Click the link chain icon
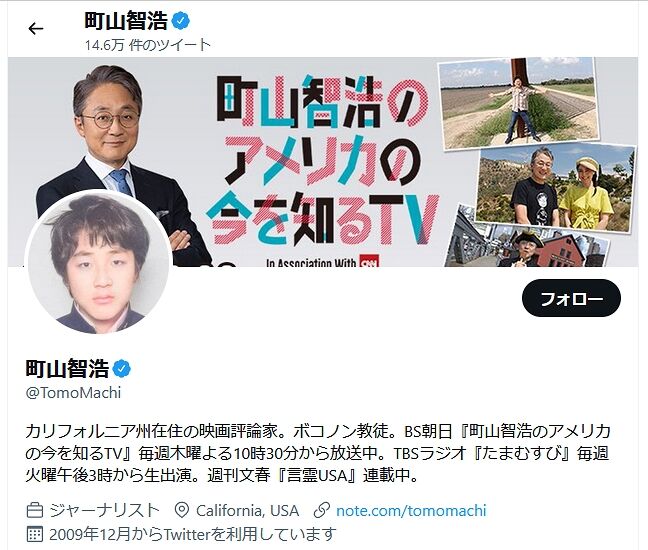 point(322,510)
